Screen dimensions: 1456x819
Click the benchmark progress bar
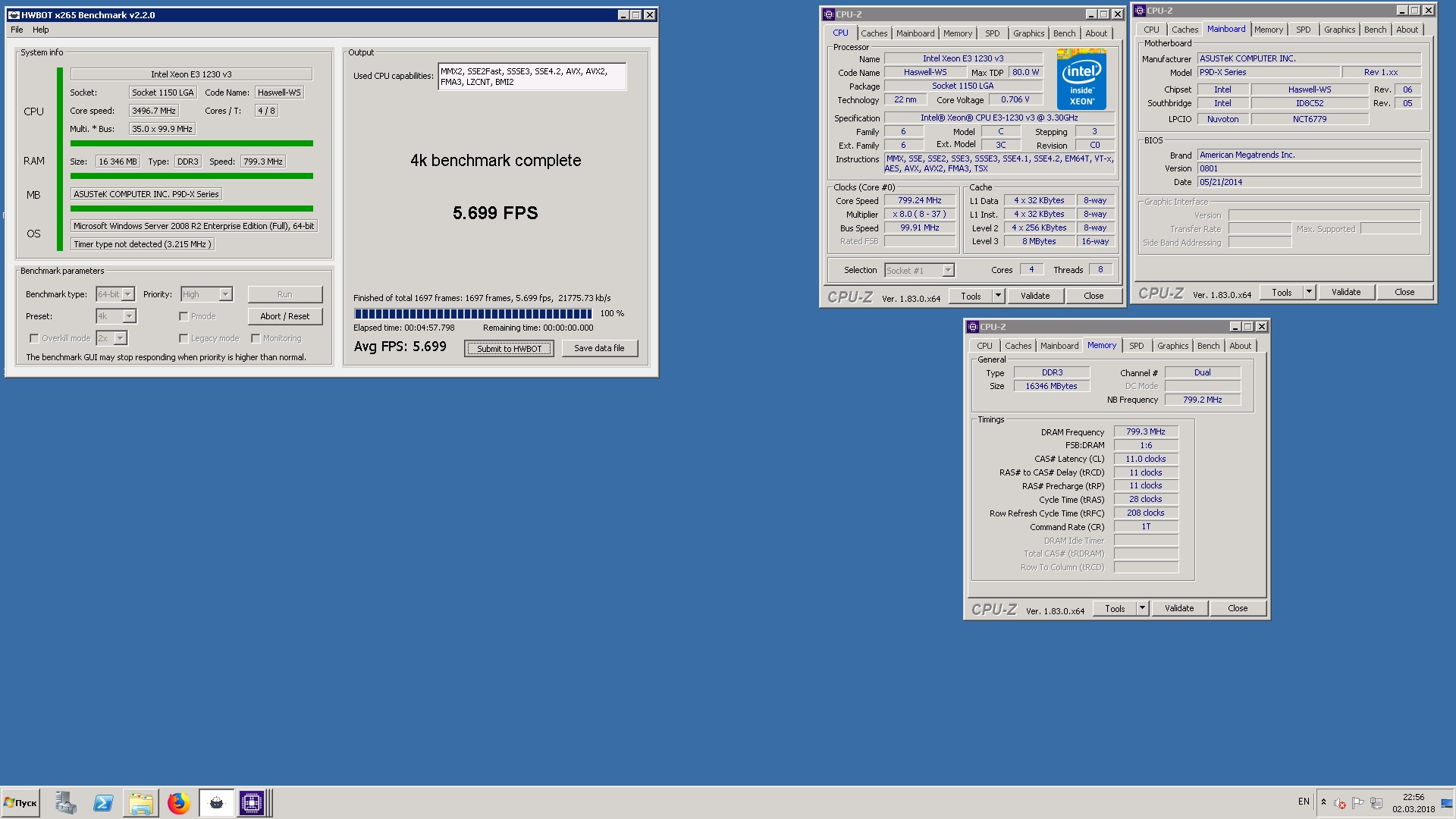(x=473, y=313)
